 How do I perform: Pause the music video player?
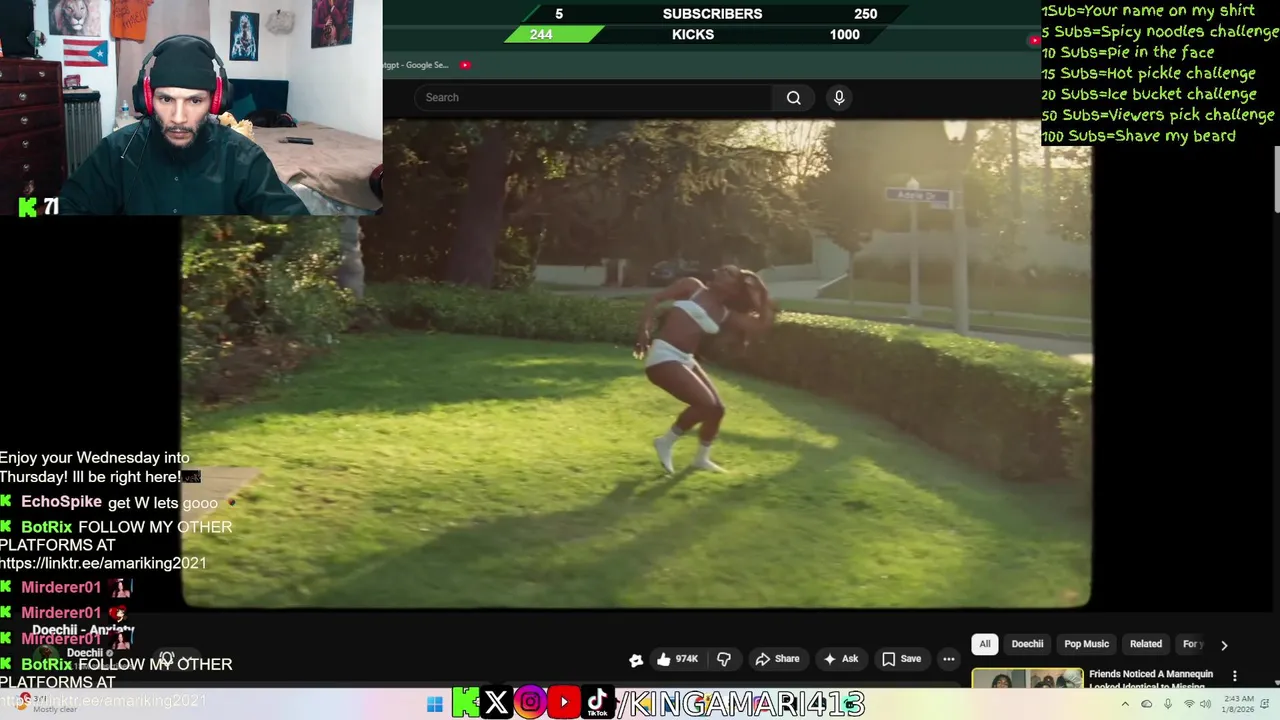click(x=636, y=364)
